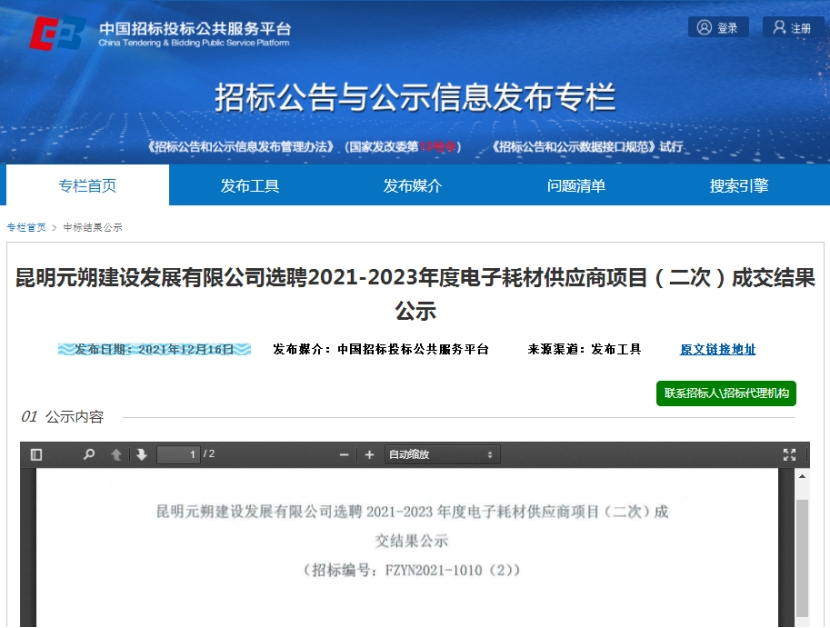
Task: Go to 搜索引擎 tab
Action: [x=739, y=186]
